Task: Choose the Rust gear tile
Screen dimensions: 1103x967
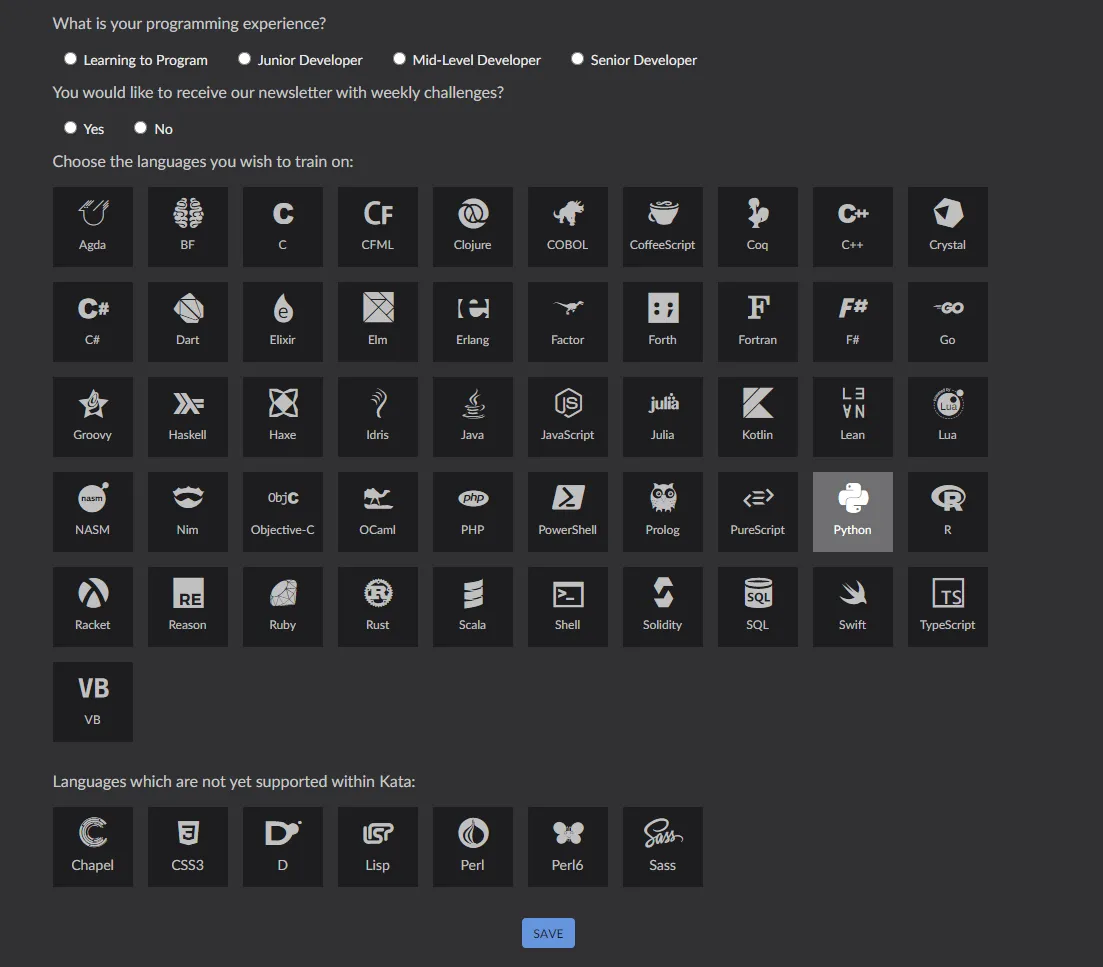Action: [378, 607]
